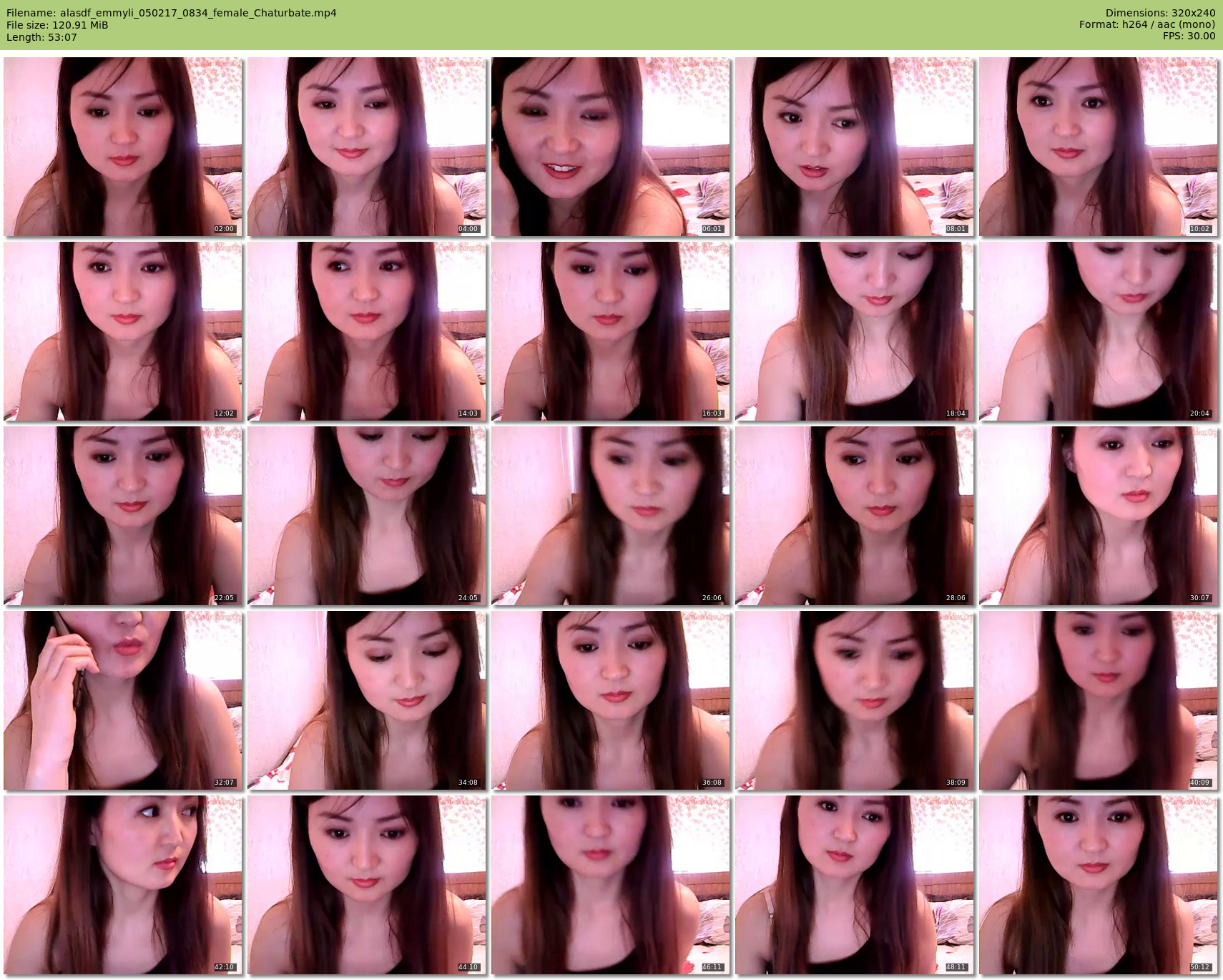This screenshot has width=1223, height=980.
Task: Click the 14:03 video frame
Action: click(x=366, y=331)
